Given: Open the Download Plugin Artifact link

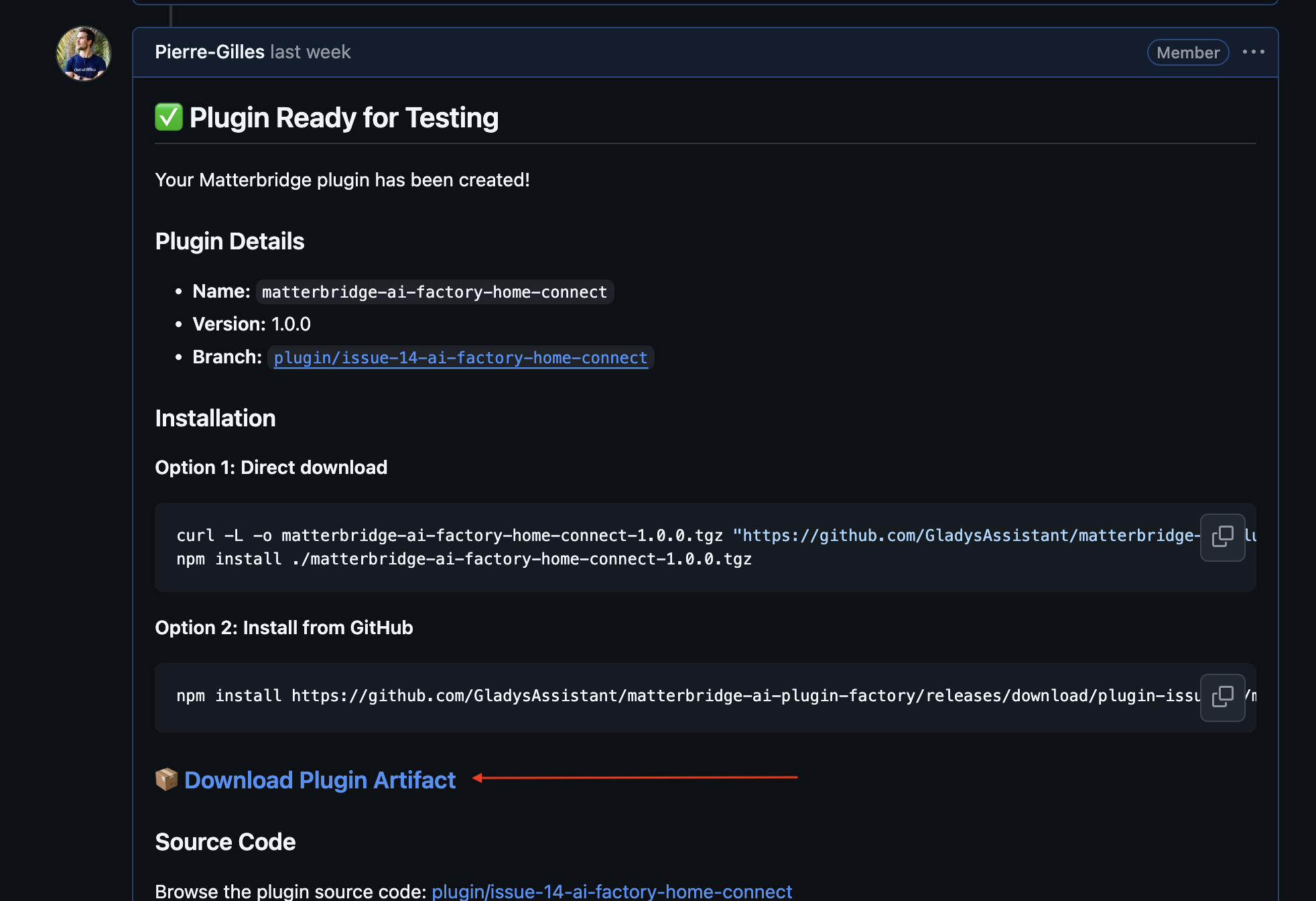Looking at the screenshot, I should pos(320,780).
